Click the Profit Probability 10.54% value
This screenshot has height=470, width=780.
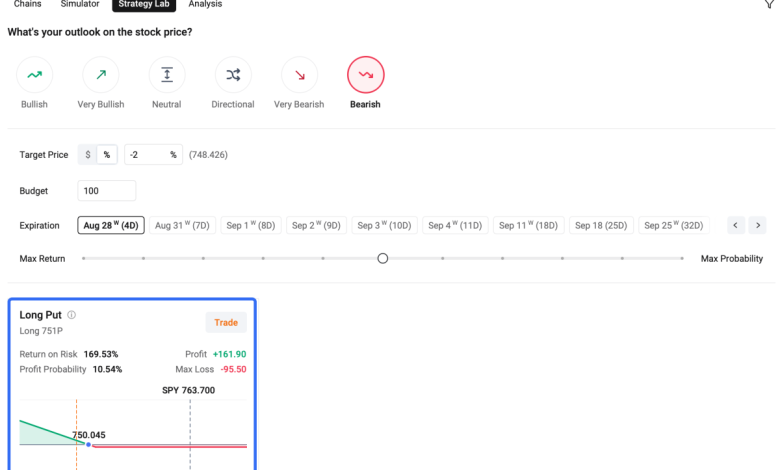pyautogui.click(x=107, y=369)
